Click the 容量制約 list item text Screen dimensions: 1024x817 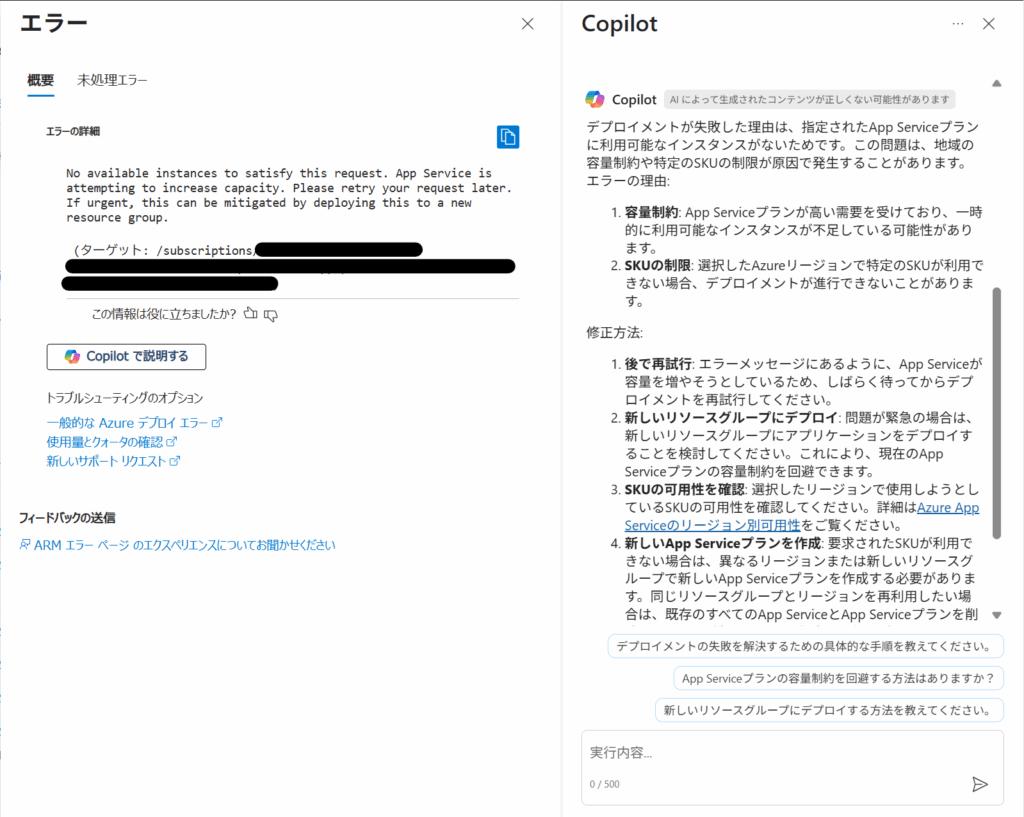(x=804, y=230)
